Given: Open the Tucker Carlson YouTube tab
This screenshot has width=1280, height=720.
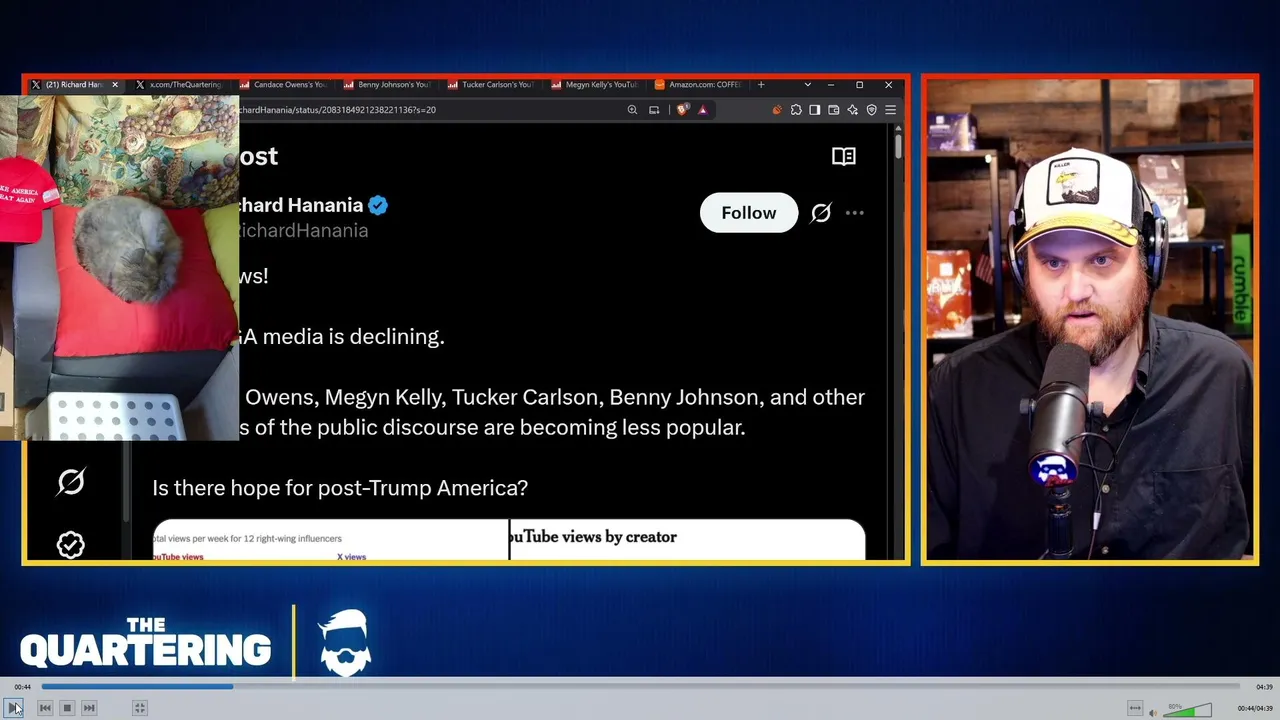Looking at the screenshot, I should tap(491, 85).
